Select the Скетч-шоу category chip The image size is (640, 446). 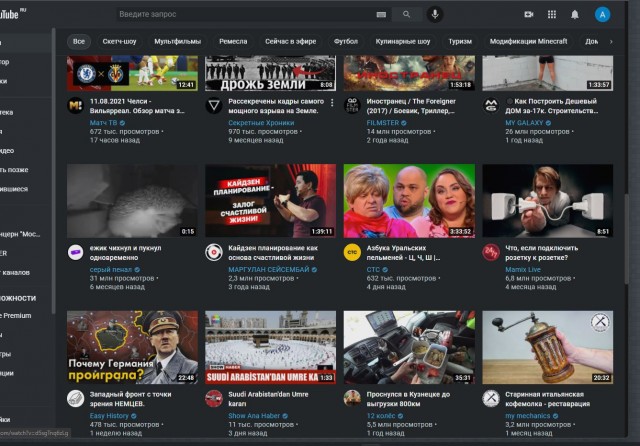[120, 42]
